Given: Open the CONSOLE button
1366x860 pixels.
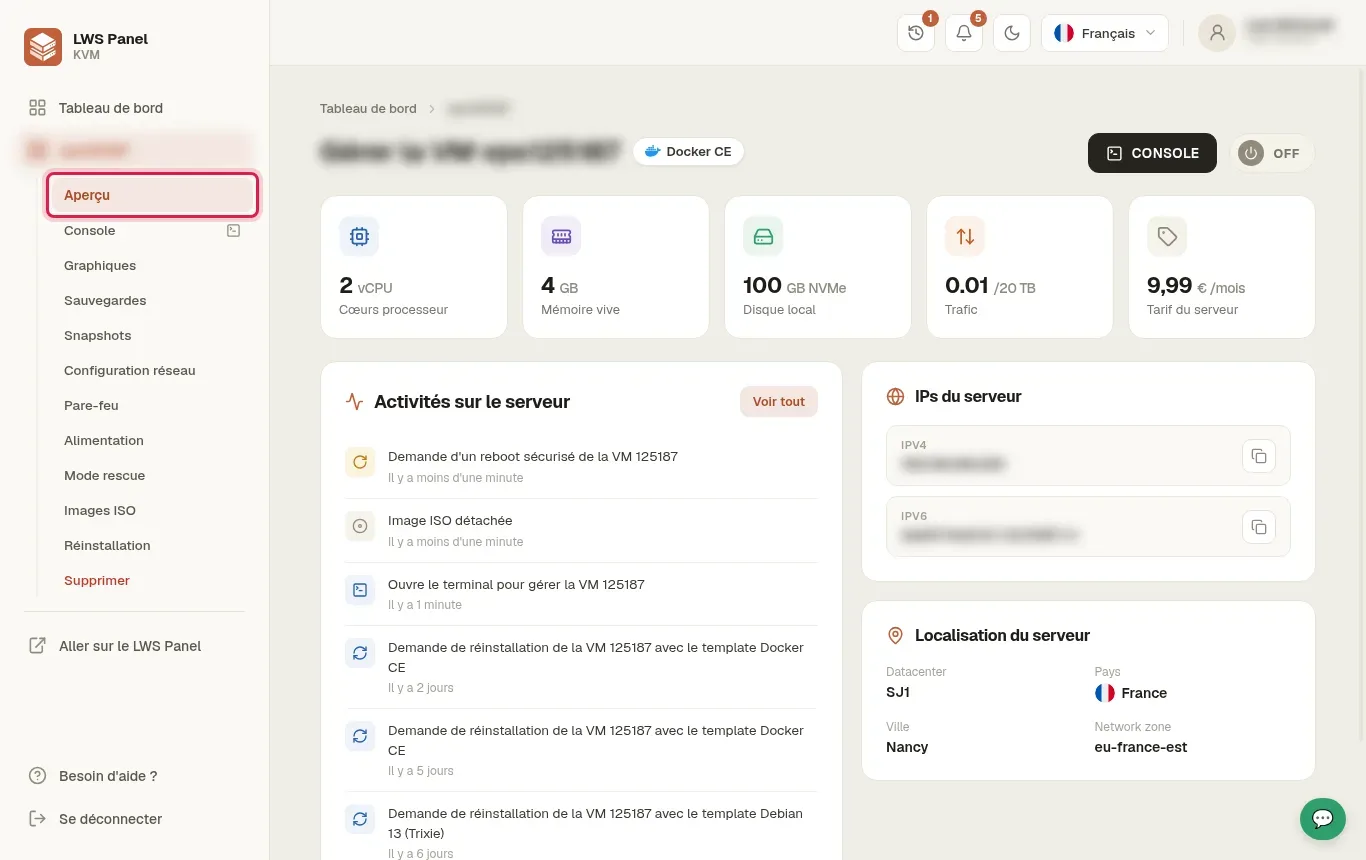Looking at the screenshot, I should [x=1152, y=153].
